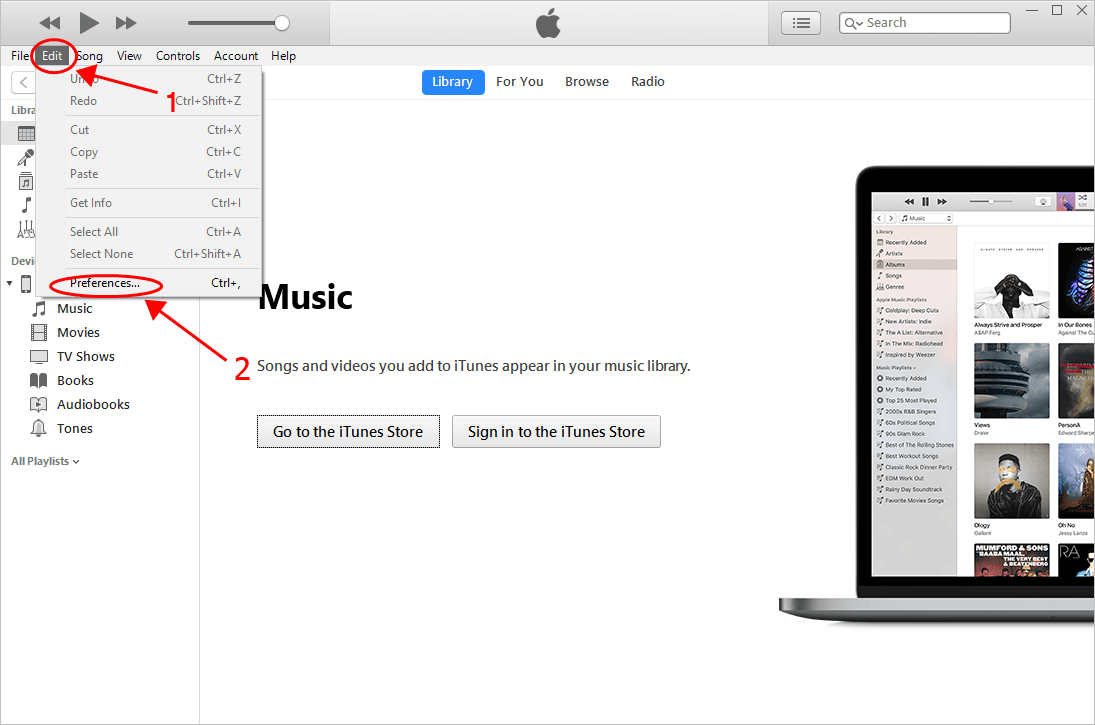1095x725 pixels.
Task: Open the Up Next list button
Action: point(800,23)
